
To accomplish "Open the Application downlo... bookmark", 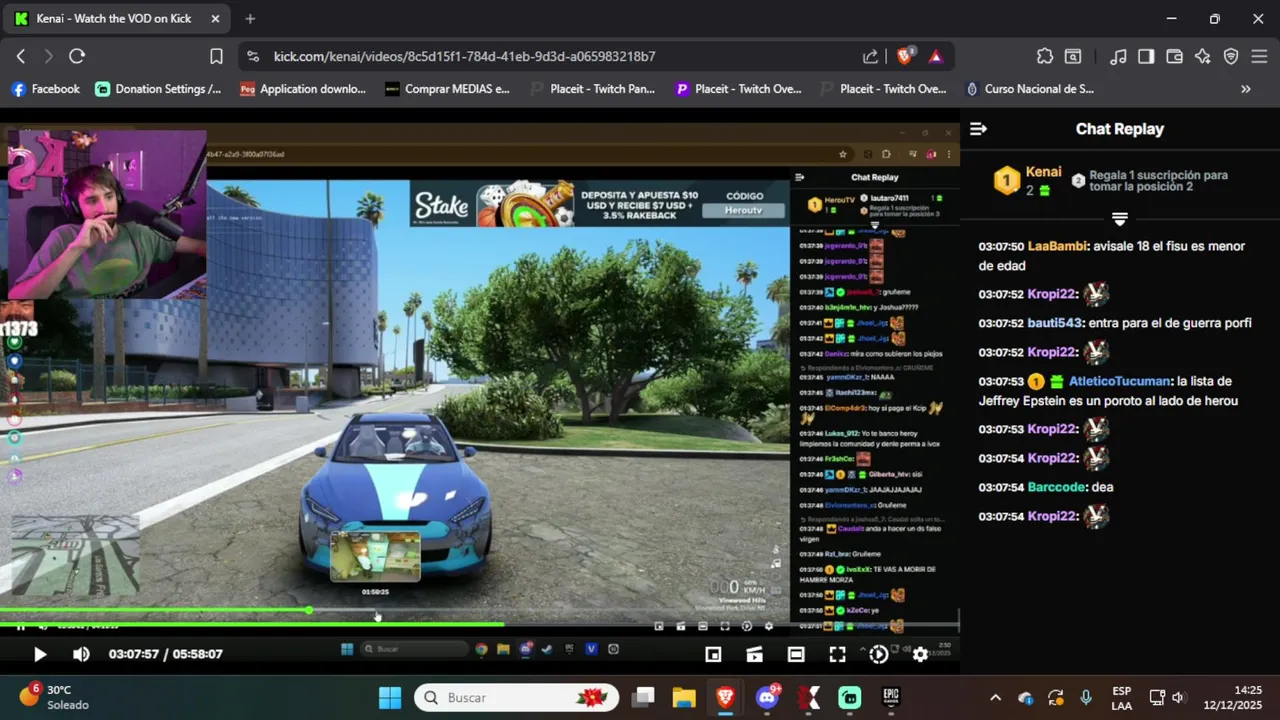I will (303, 89).
